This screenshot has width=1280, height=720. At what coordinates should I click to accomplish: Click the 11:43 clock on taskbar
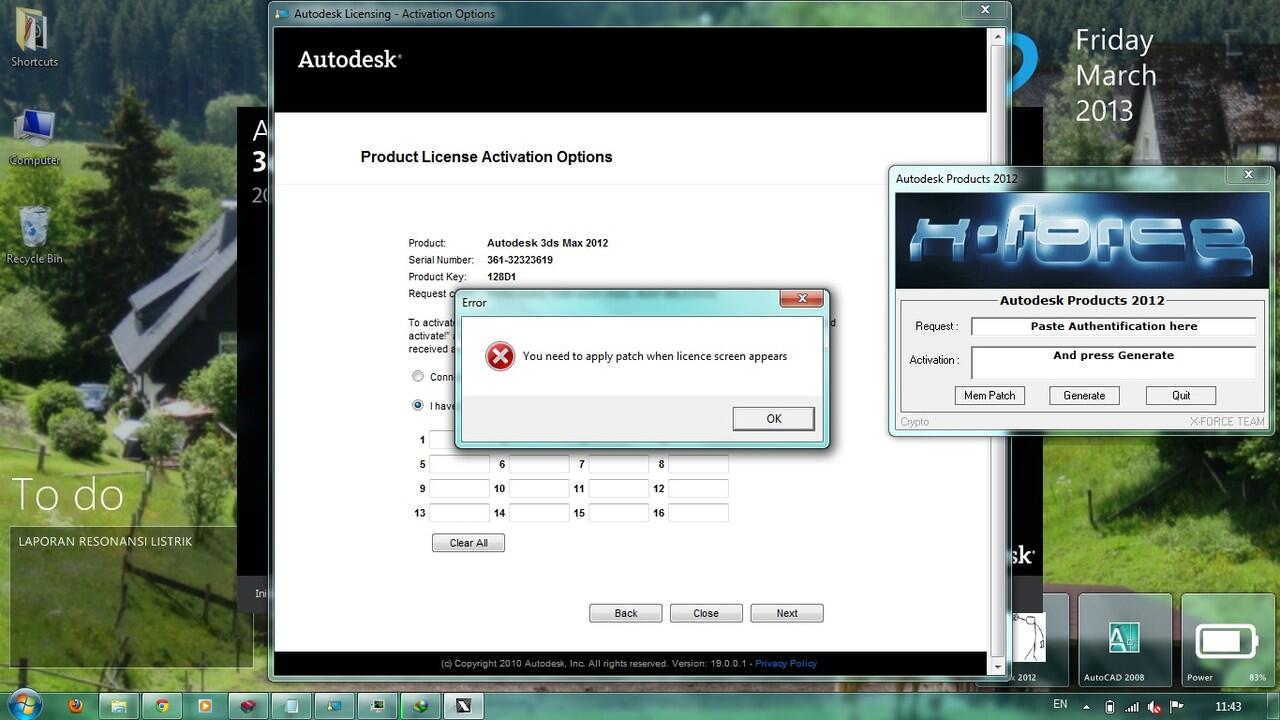pos(1227,706)
